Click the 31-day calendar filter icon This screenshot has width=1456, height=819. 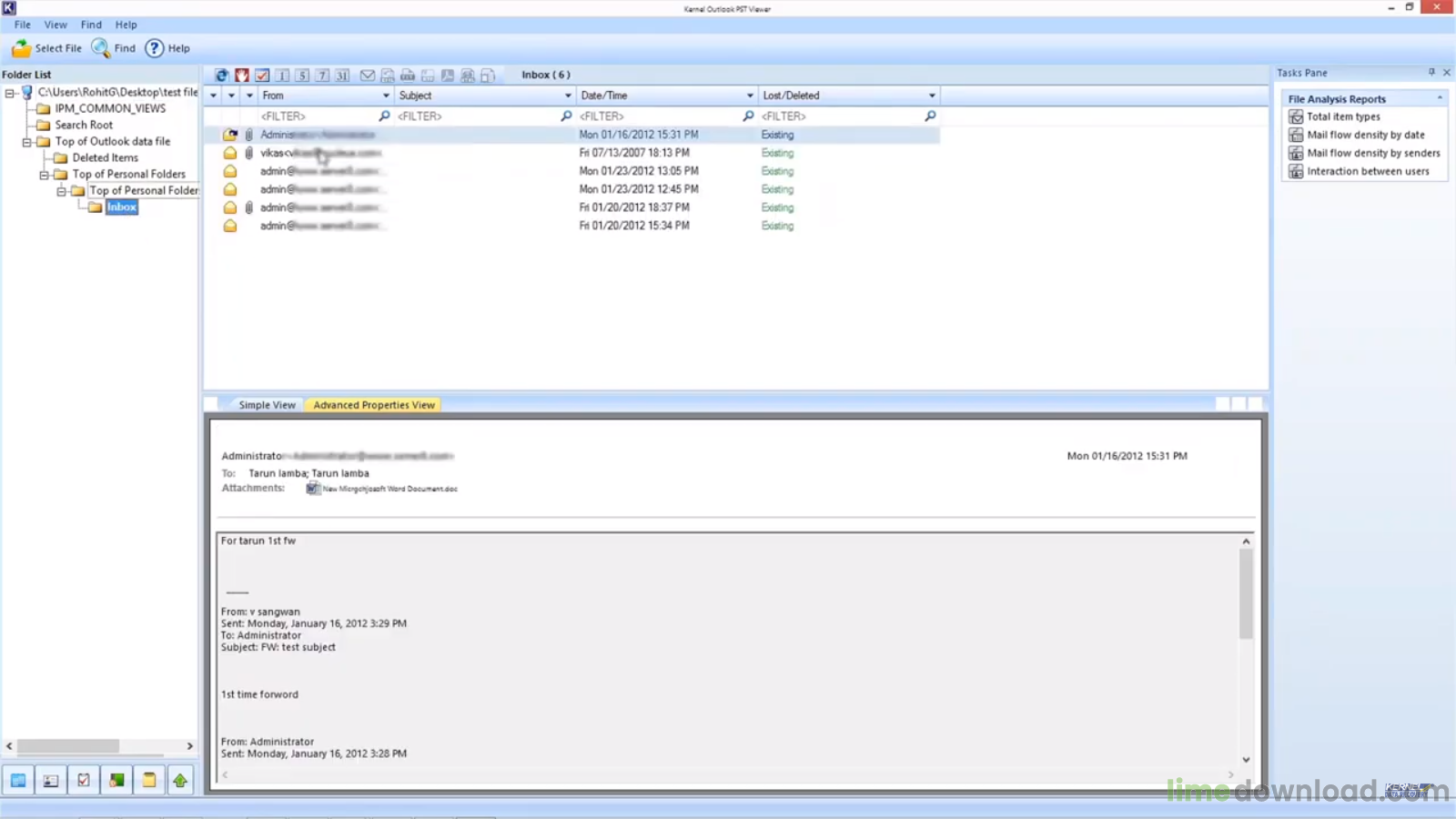342,76
